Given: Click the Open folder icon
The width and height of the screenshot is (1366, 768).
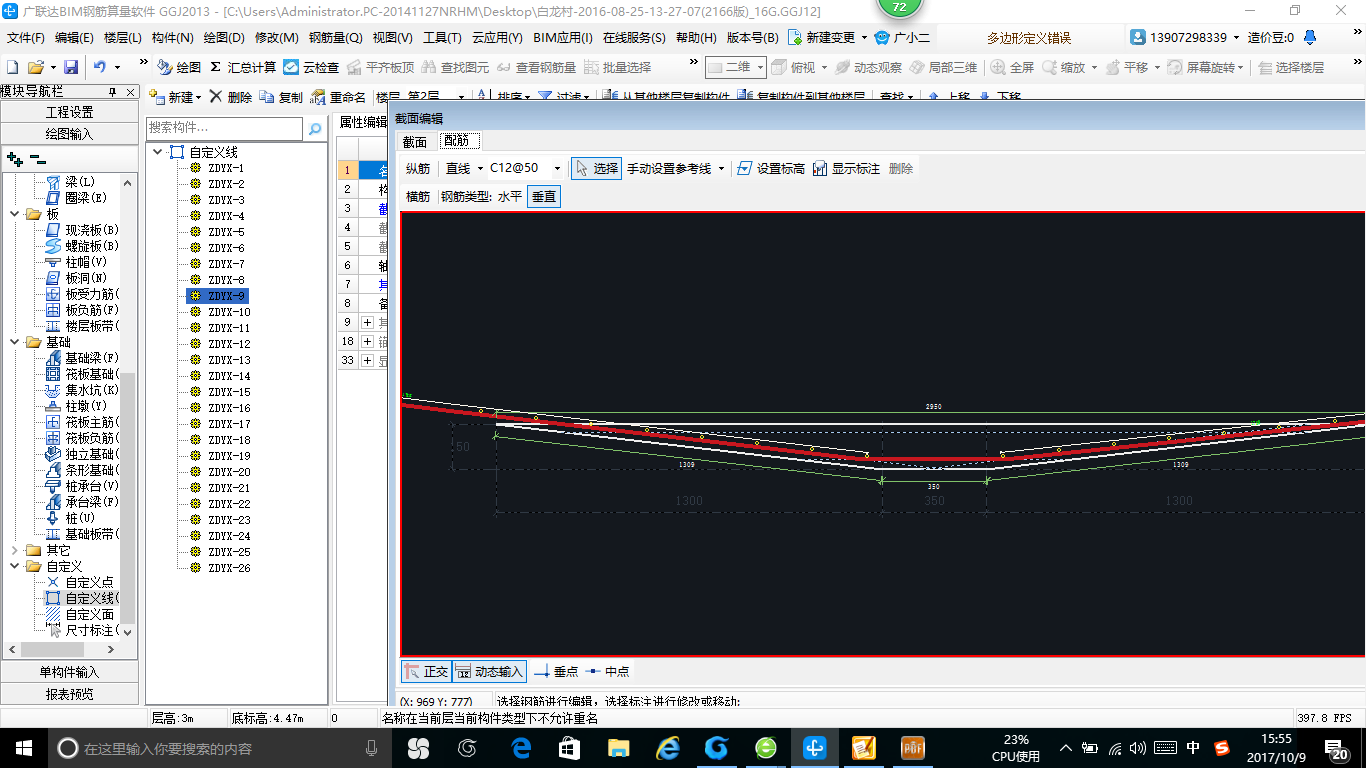Looking at the screenshot, I should point(35,67).
